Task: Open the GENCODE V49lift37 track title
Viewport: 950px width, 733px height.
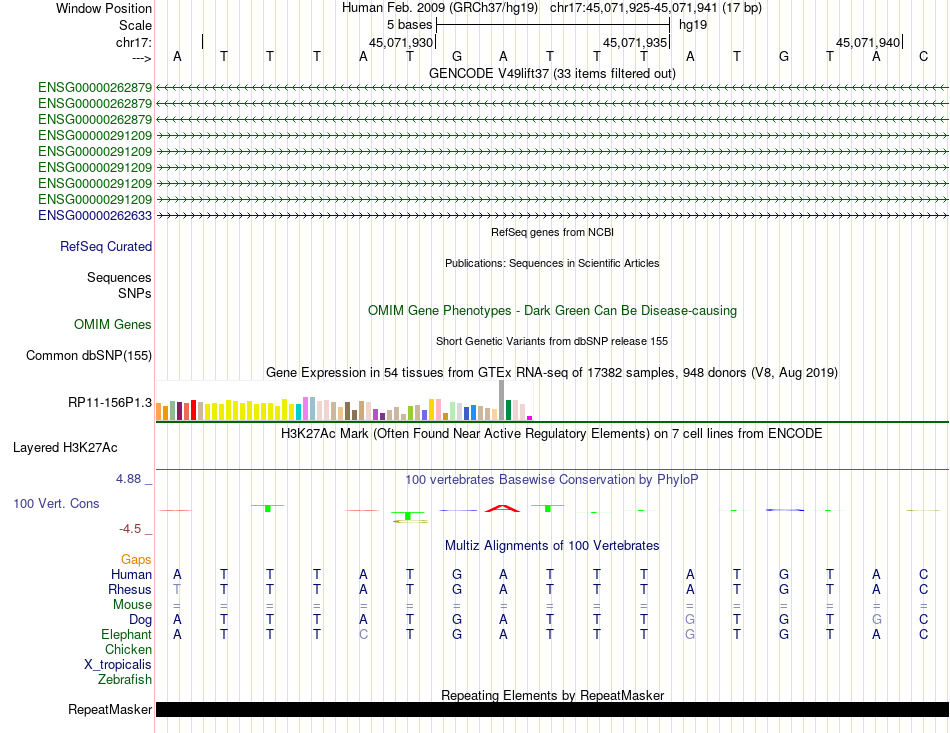Action: click(x=552, y=73)
